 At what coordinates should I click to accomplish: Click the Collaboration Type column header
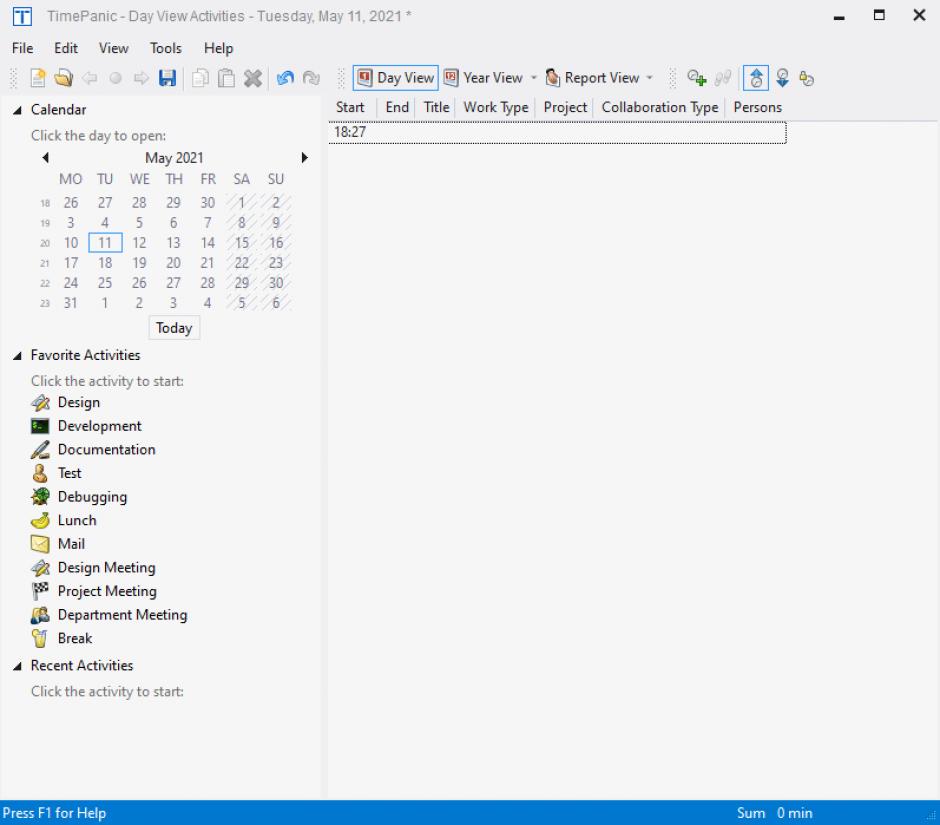(x=659, y=107)
